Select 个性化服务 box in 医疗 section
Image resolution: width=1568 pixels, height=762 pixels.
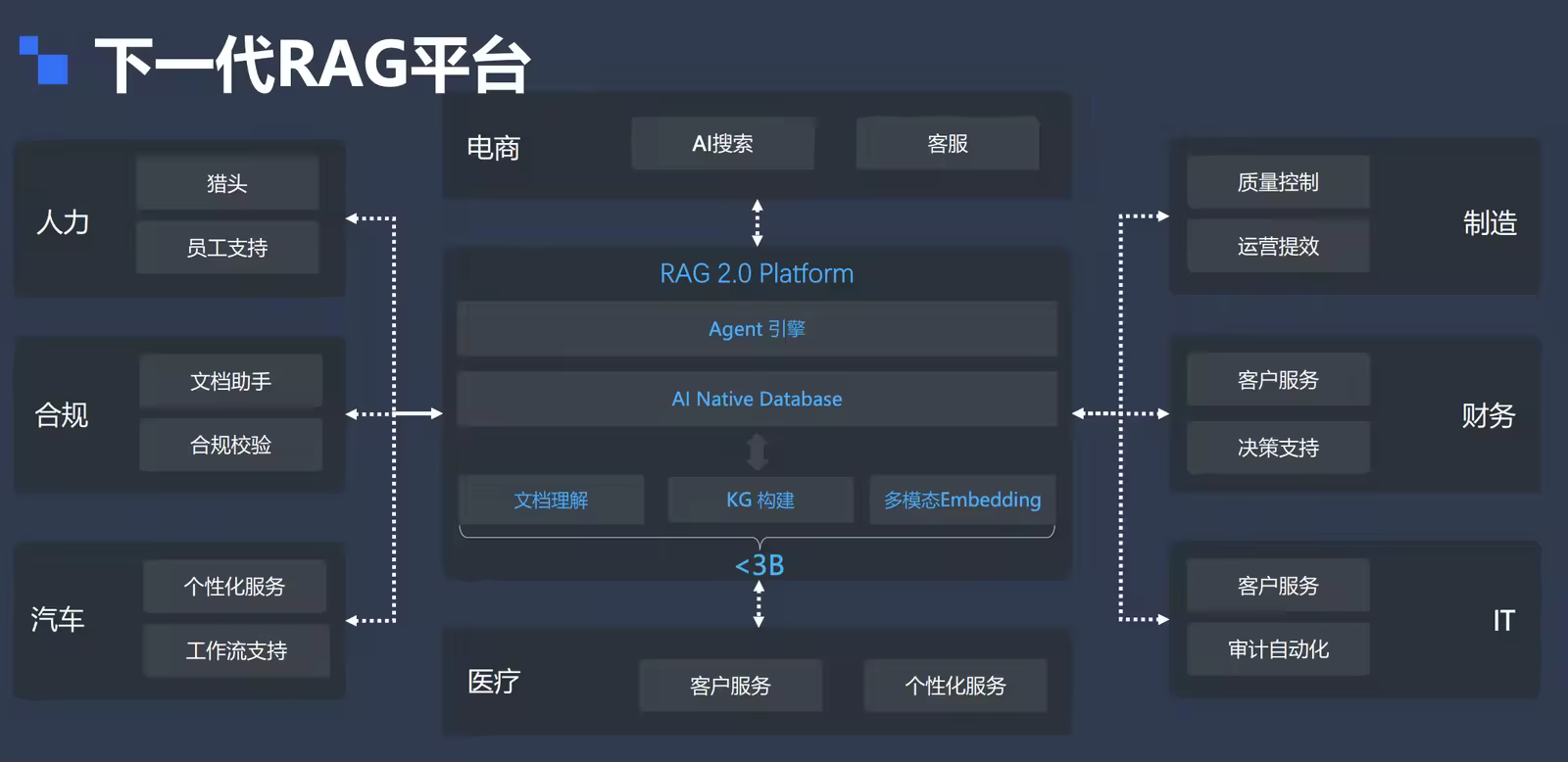(955, 686)
